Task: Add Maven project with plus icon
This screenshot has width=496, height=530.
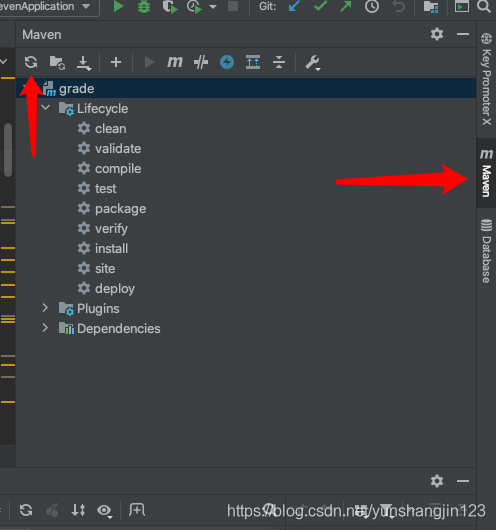Action: coord(116,62)
